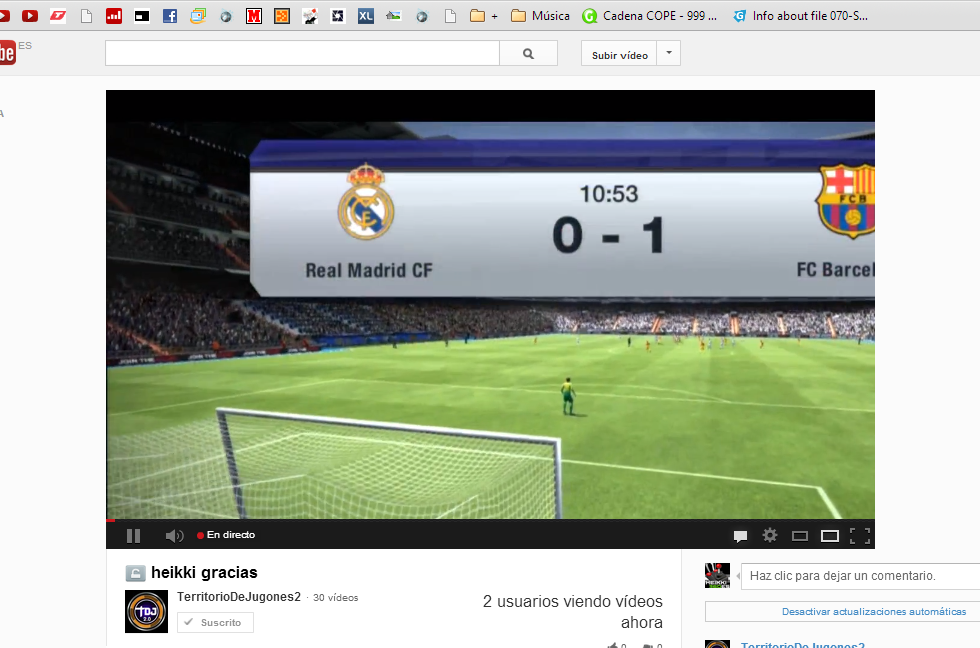
Task: Open the Música bookmarks folder
Action: (540, 16)
